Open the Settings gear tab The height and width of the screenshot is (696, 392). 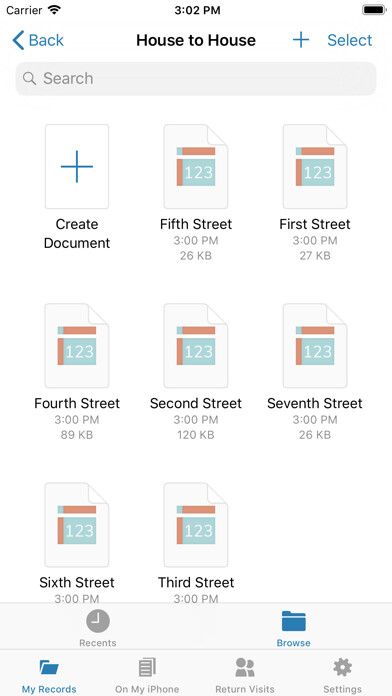pos(342,675)
